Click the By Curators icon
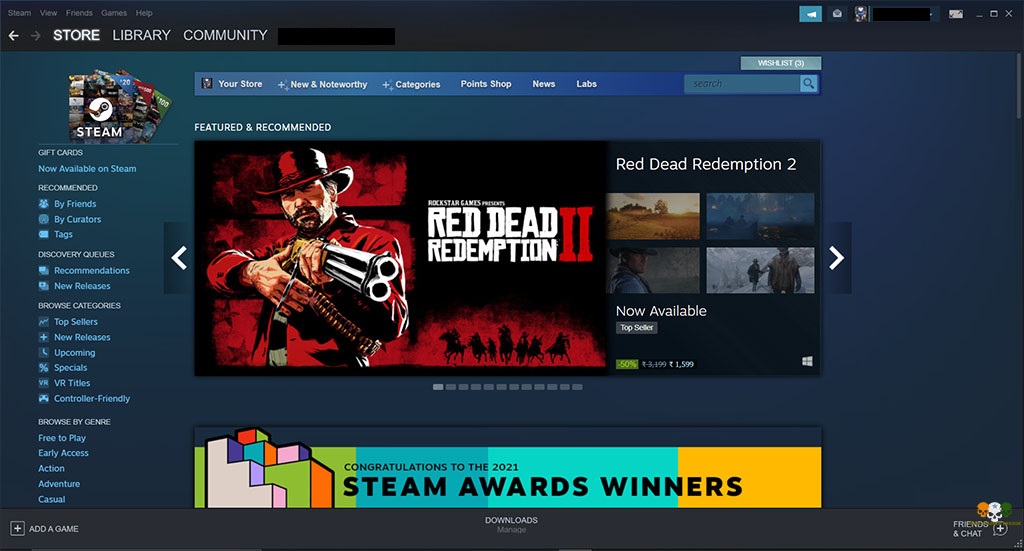The image size is (1024, 551). click(x=44, y=219)
